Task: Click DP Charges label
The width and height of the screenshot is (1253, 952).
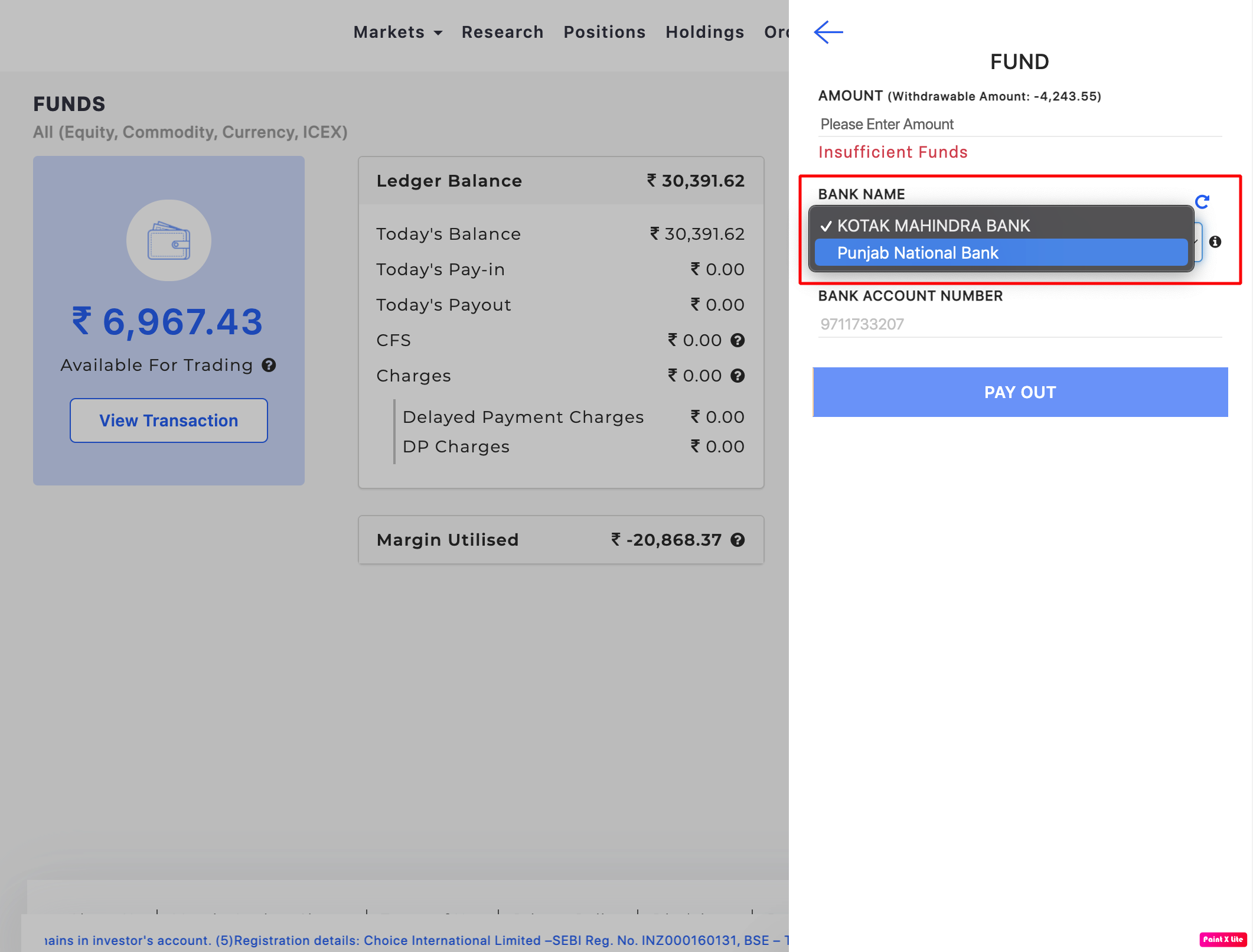Action: pos(456,446)
